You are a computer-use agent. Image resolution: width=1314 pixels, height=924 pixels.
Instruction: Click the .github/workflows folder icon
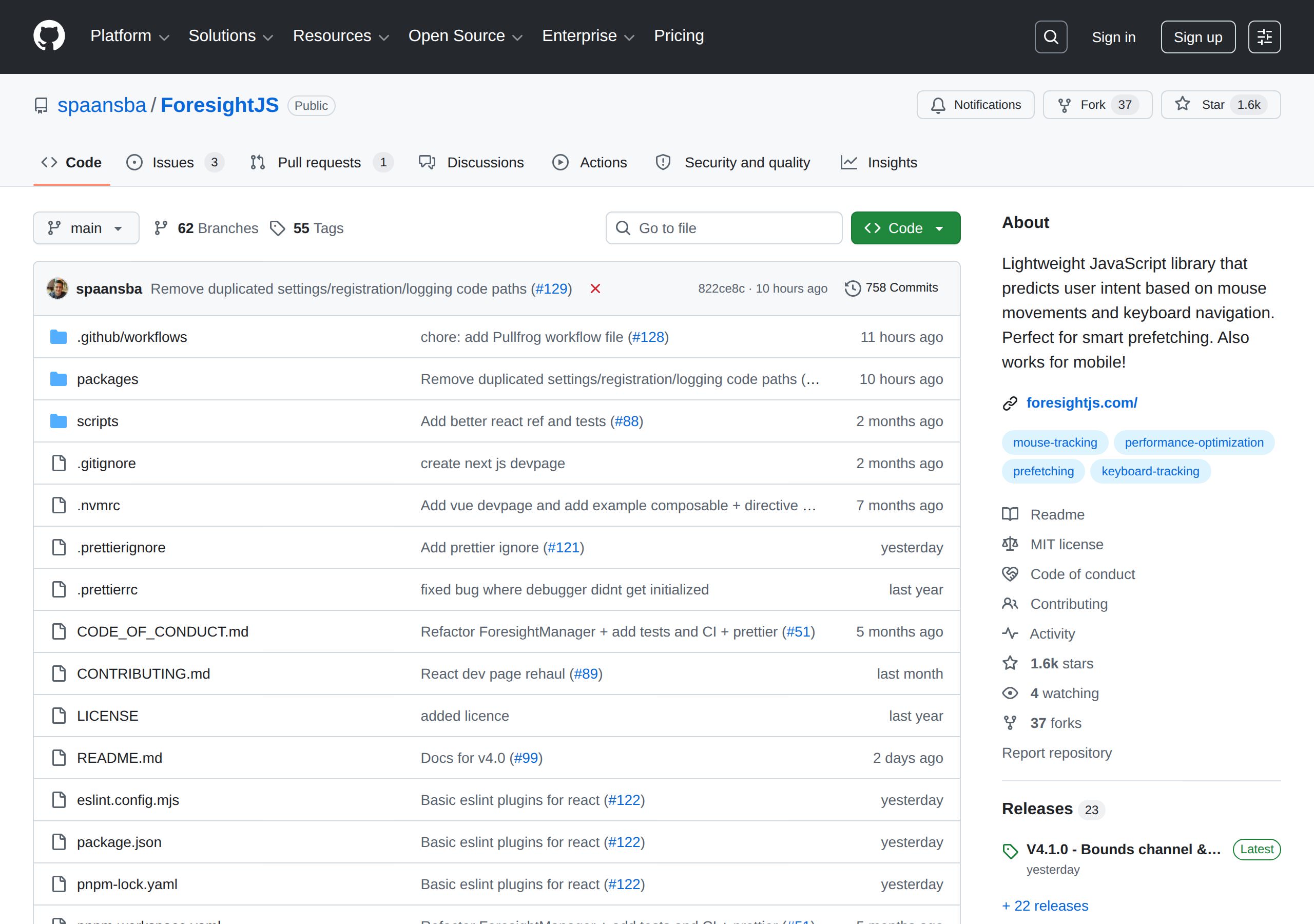click(x=59, y=337)
